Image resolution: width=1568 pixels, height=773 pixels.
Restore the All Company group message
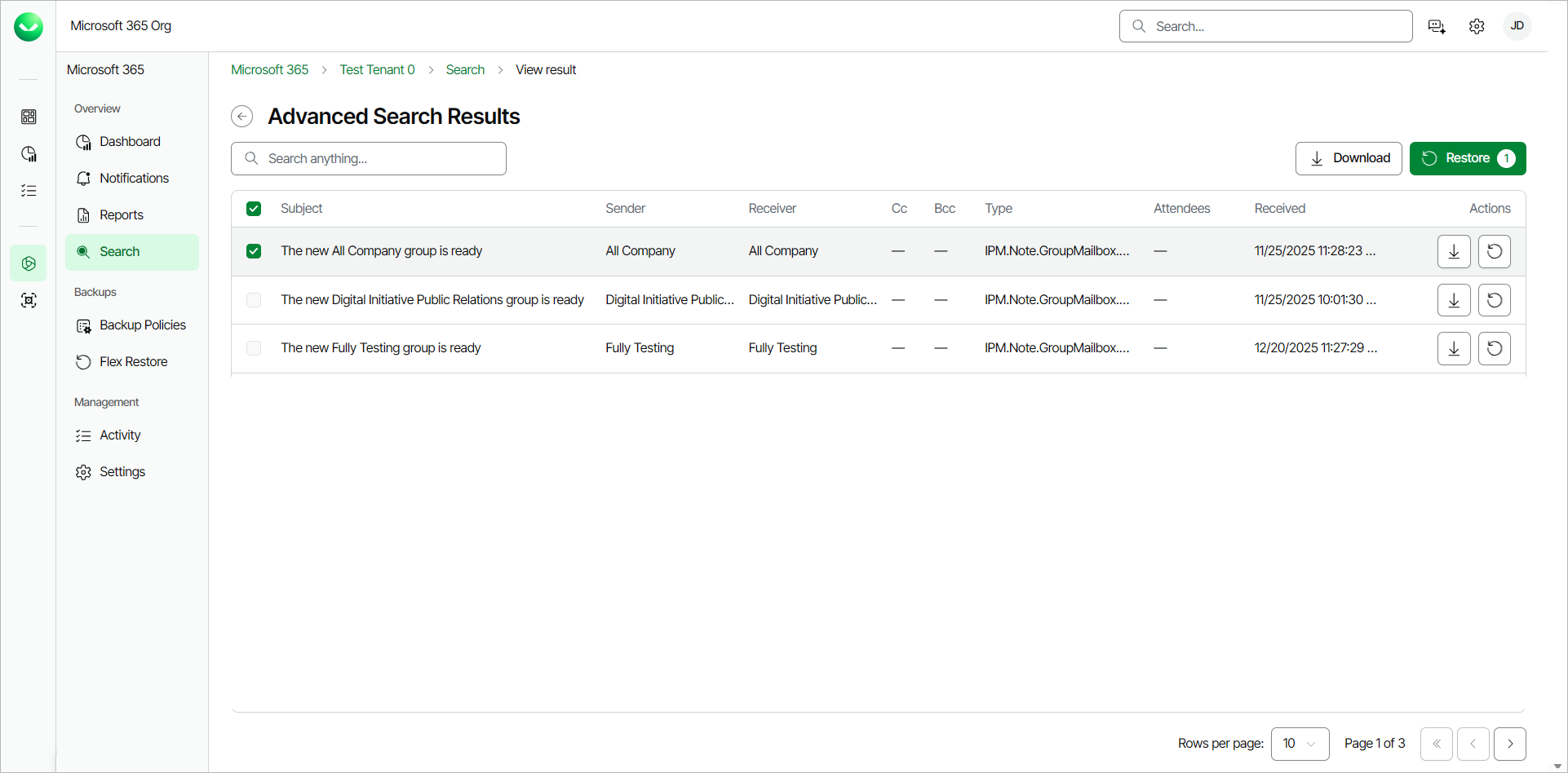[1495, 251]
